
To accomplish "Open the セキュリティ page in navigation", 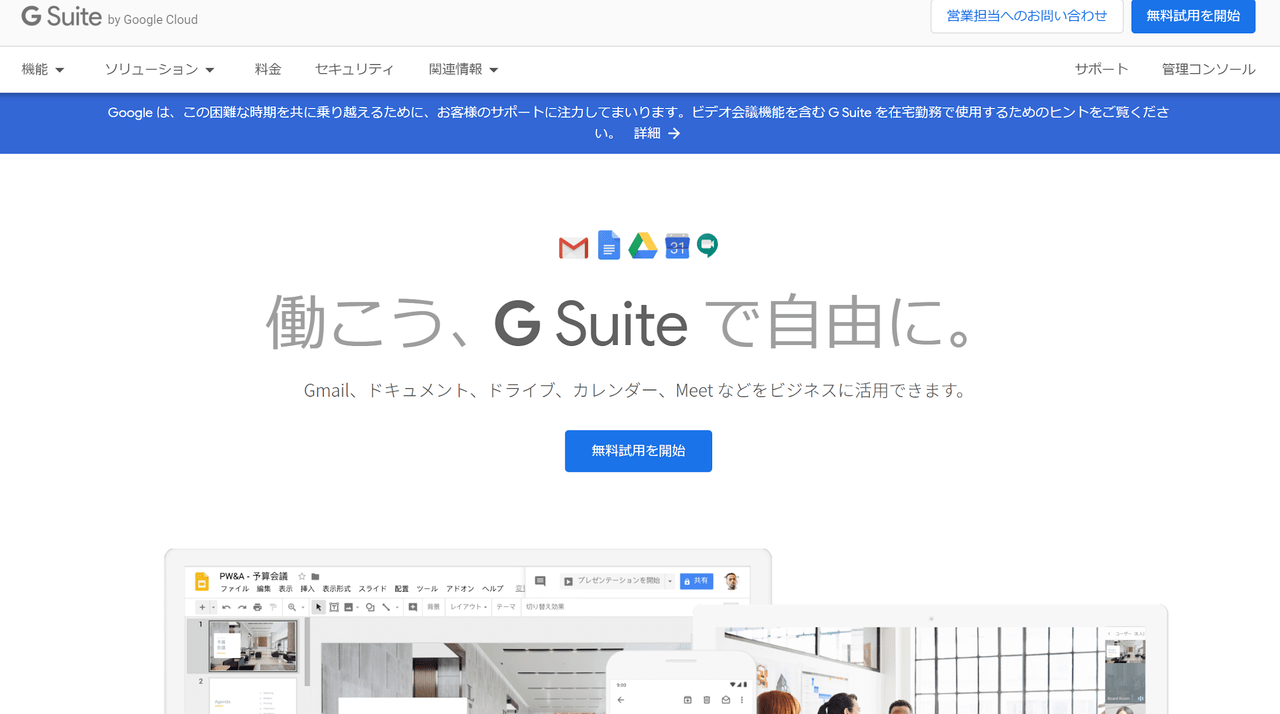I will click(x=354, y=69).
